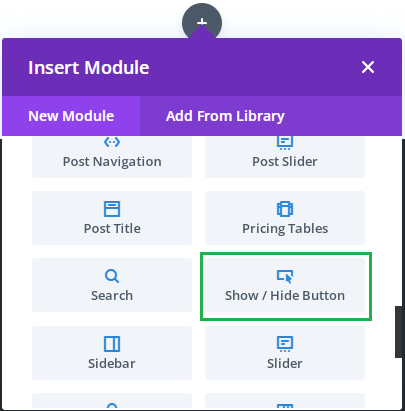
Task: Click the Pricing Tables label text
Action: [285, 228]
